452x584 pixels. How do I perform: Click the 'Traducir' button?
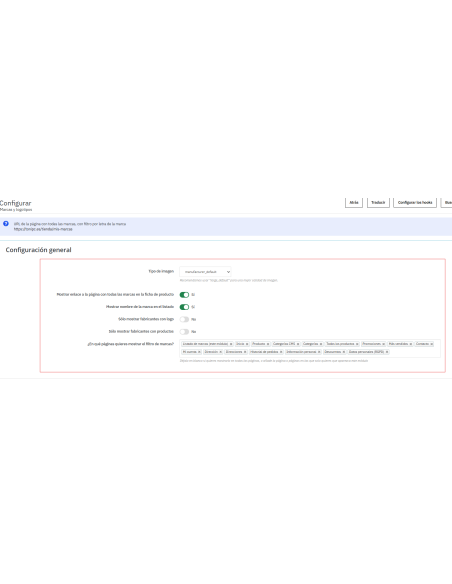tap(378, 203)
